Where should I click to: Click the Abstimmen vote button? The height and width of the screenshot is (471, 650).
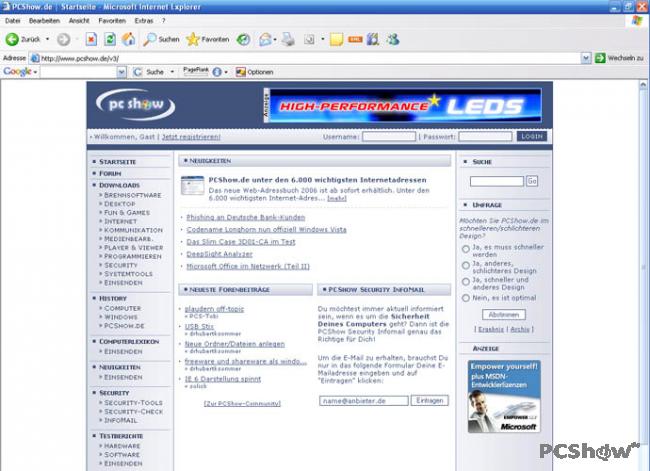504,315
